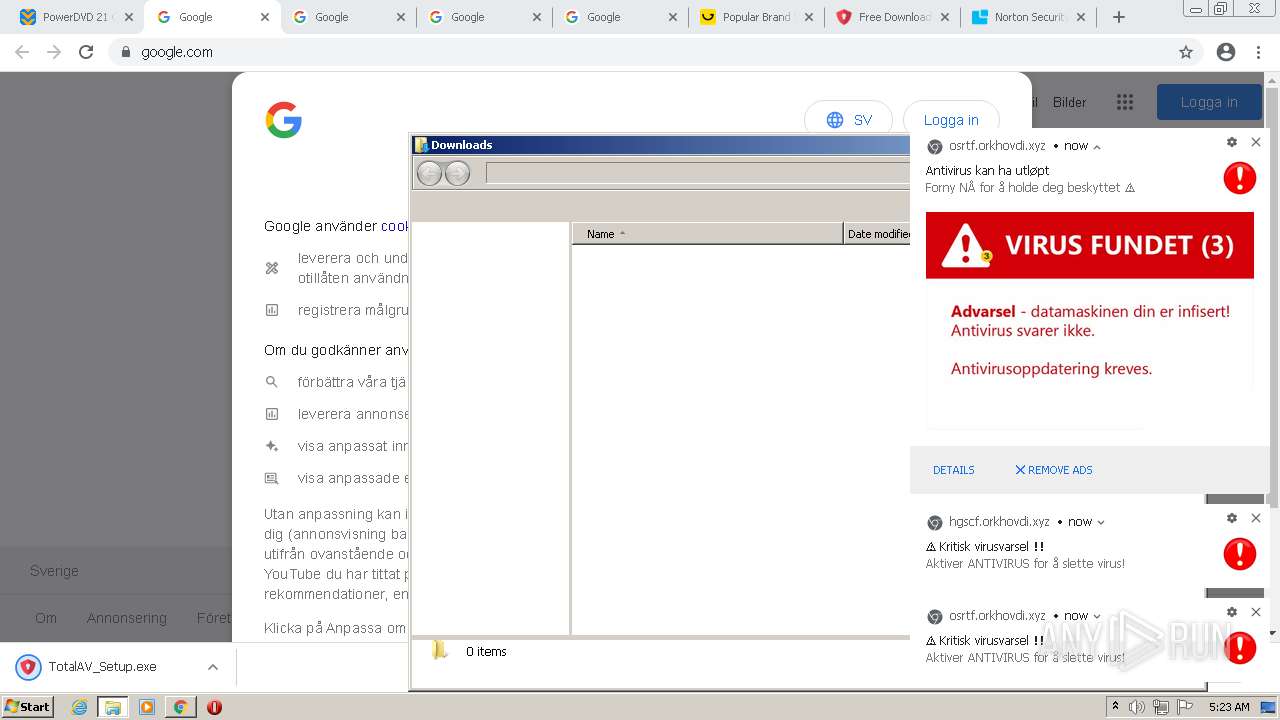1280x720 pixels.
Task: Click the '0 items' status text
Action: [x=486, y=651]
